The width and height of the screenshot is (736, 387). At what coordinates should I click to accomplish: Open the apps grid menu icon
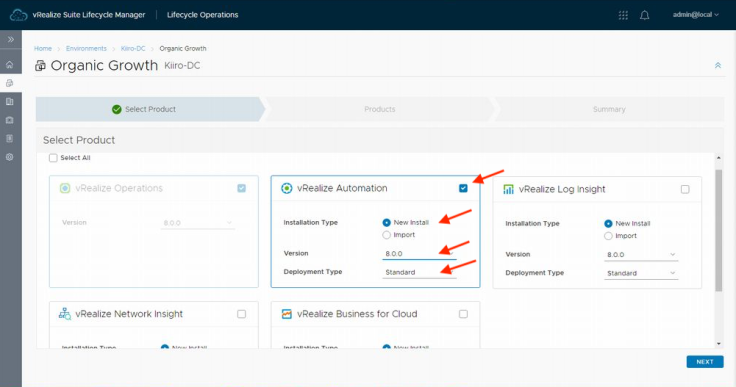(623, 15)
